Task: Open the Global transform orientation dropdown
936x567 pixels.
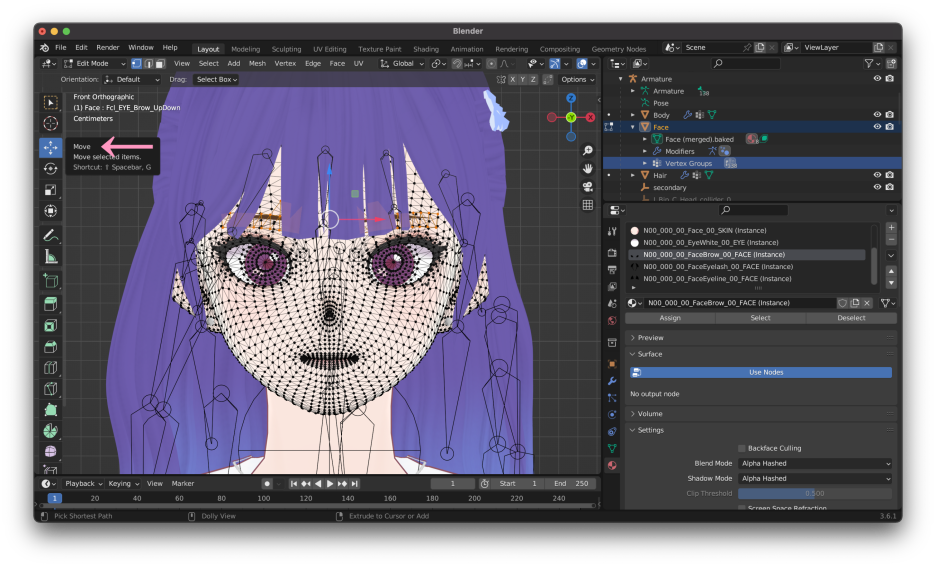Action: point(402,64)
